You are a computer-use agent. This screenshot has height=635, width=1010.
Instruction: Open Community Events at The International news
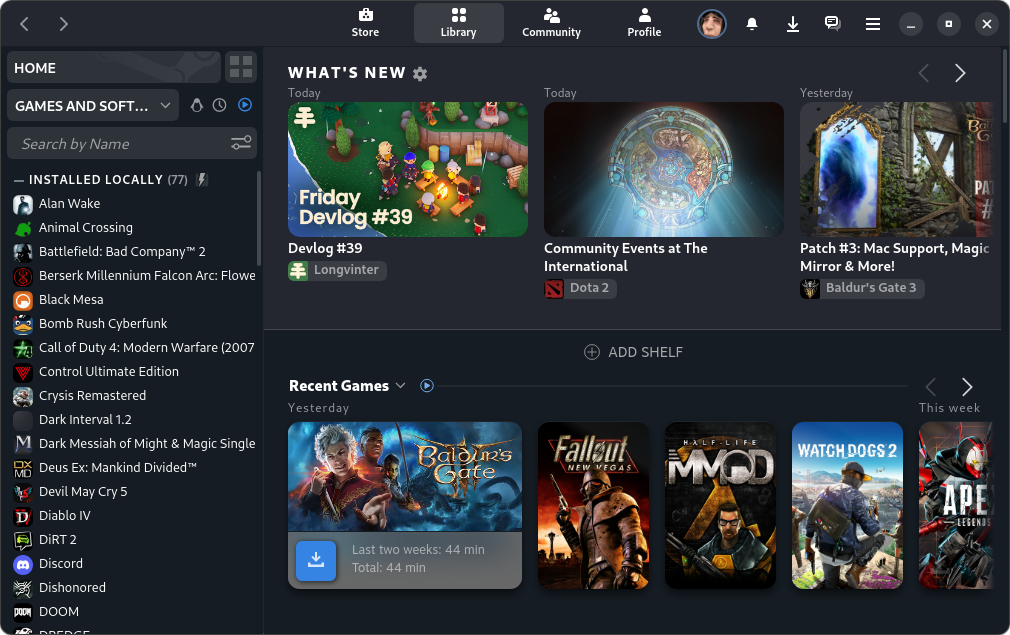(x=625, y=257)
